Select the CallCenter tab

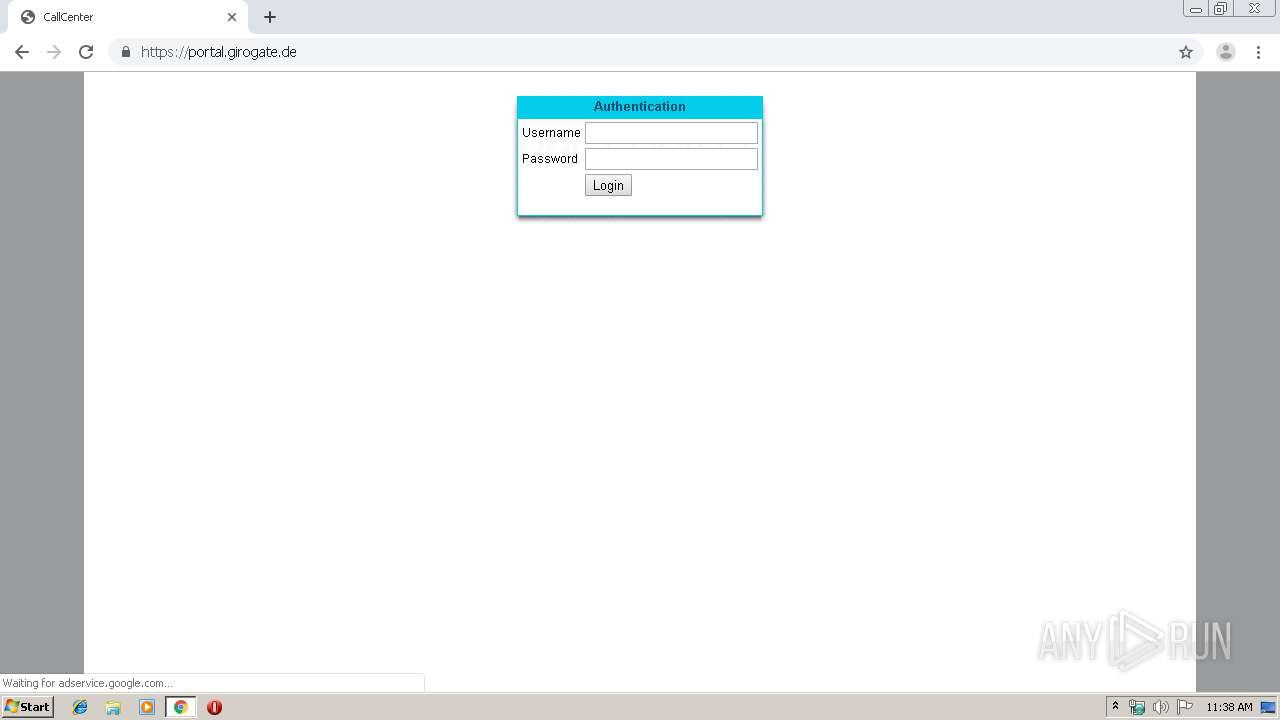(x=128, y=17)
